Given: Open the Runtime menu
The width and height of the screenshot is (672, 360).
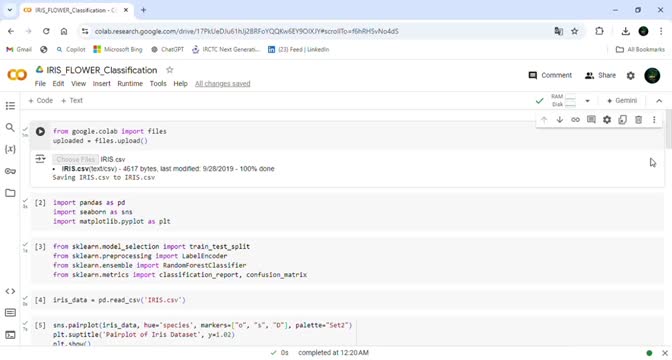Looking at the screenshot, I should coord(130,84).
